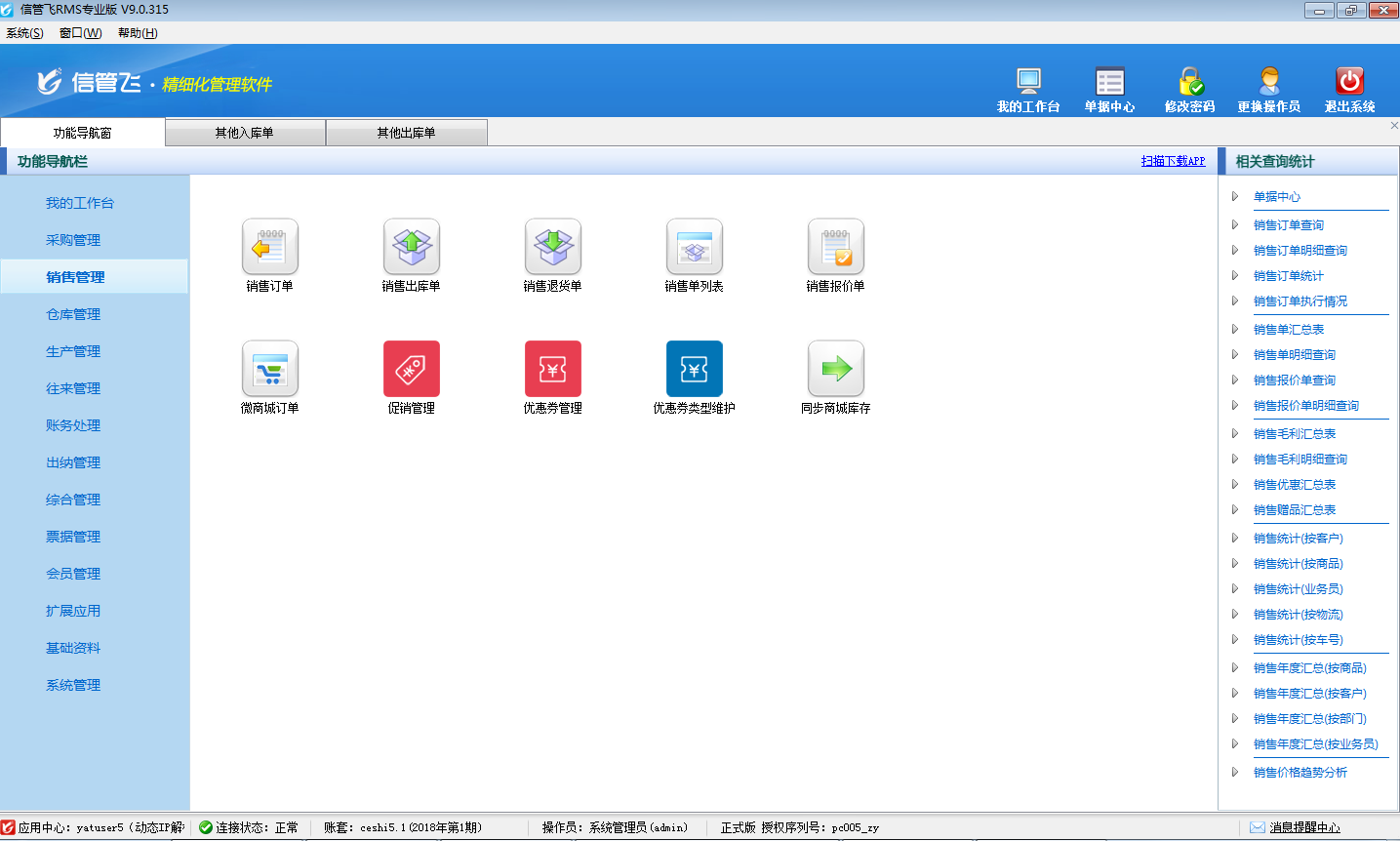Launch the 销售报价单 quotation icon
1400x841 pixels.
[x=836, y=247]
